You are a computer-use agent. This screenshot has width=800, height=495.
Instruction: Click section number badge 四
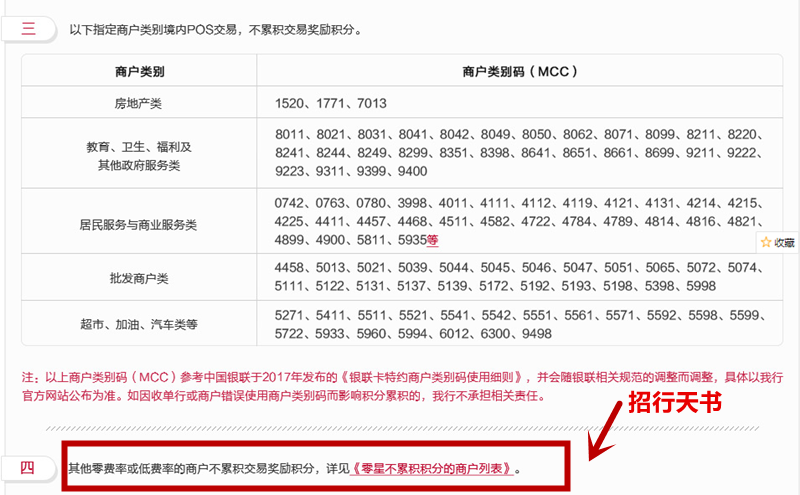(x=27, y=467)
